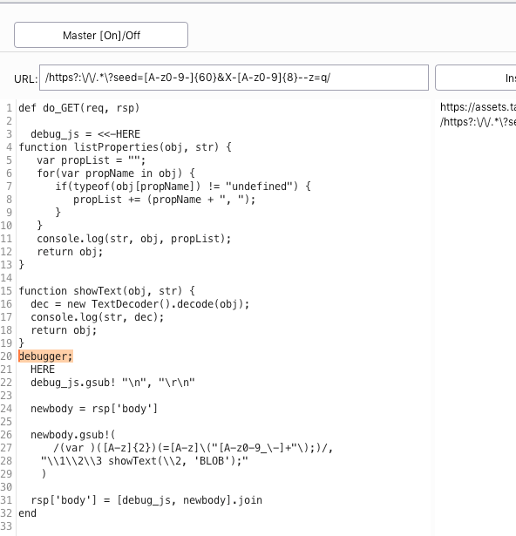This screenshot has height=536, width=516.
Task: Click the 'return obj;' line on line 12
Action: click(70, 252)
